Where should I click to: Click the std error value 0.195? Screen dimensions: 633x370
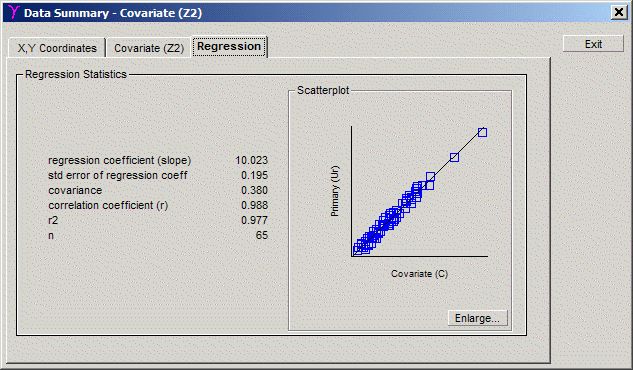254,175
